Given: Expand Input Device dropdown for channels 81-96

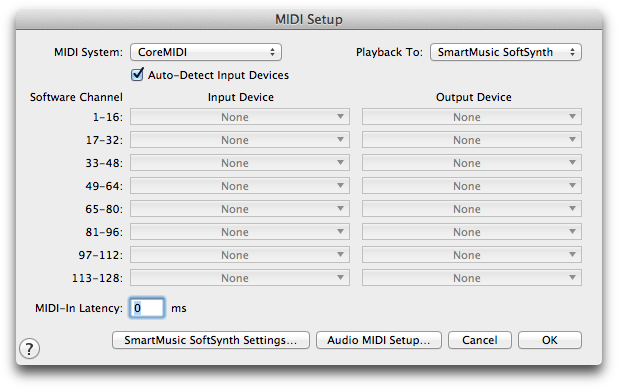Looking at the screenshot, I should pyautogui.click(x=240, y=232).
